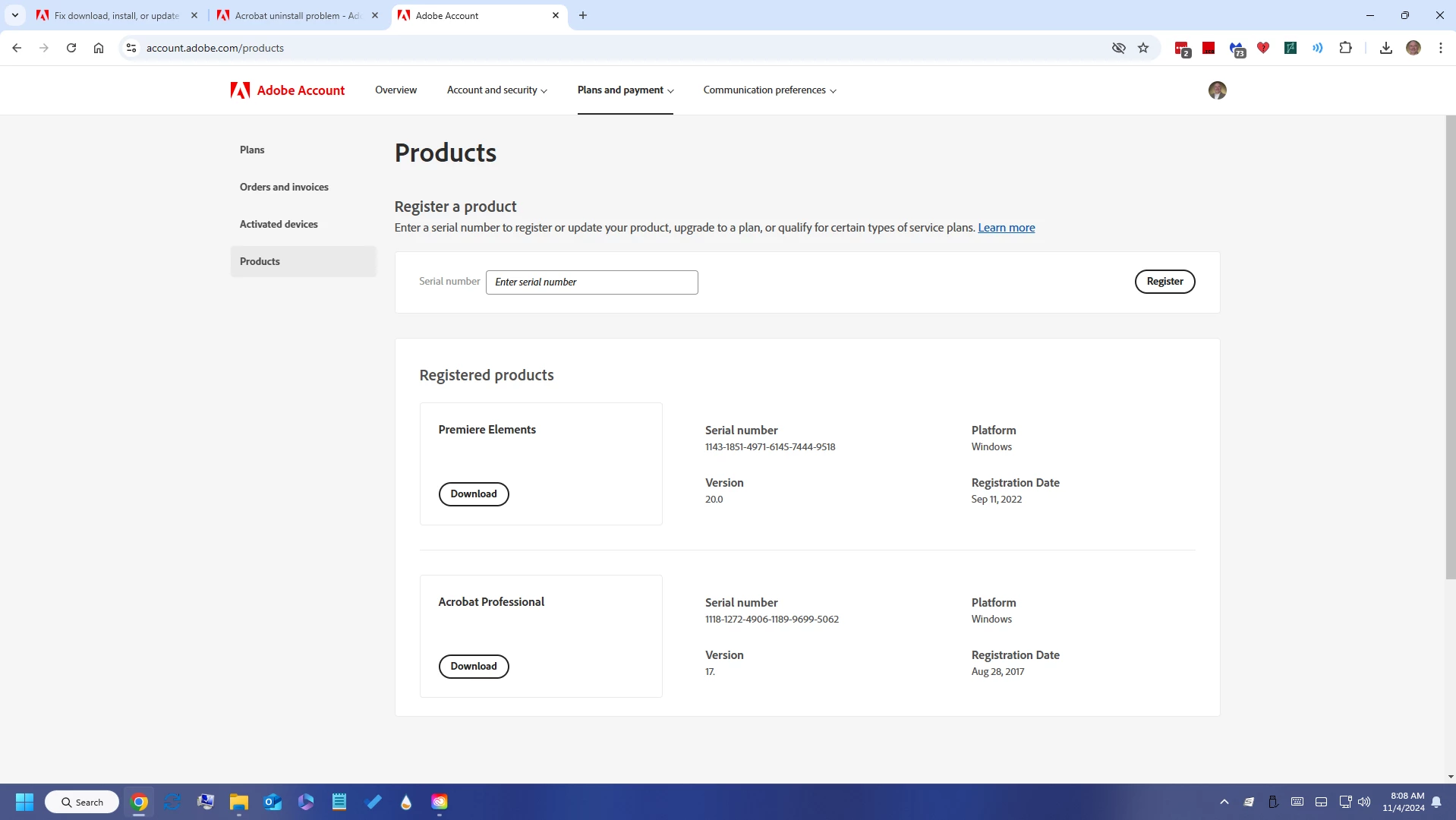Click Premiere Elements serial number text
The width and height of the screenshot is (1456, 820).
(770, 447)
